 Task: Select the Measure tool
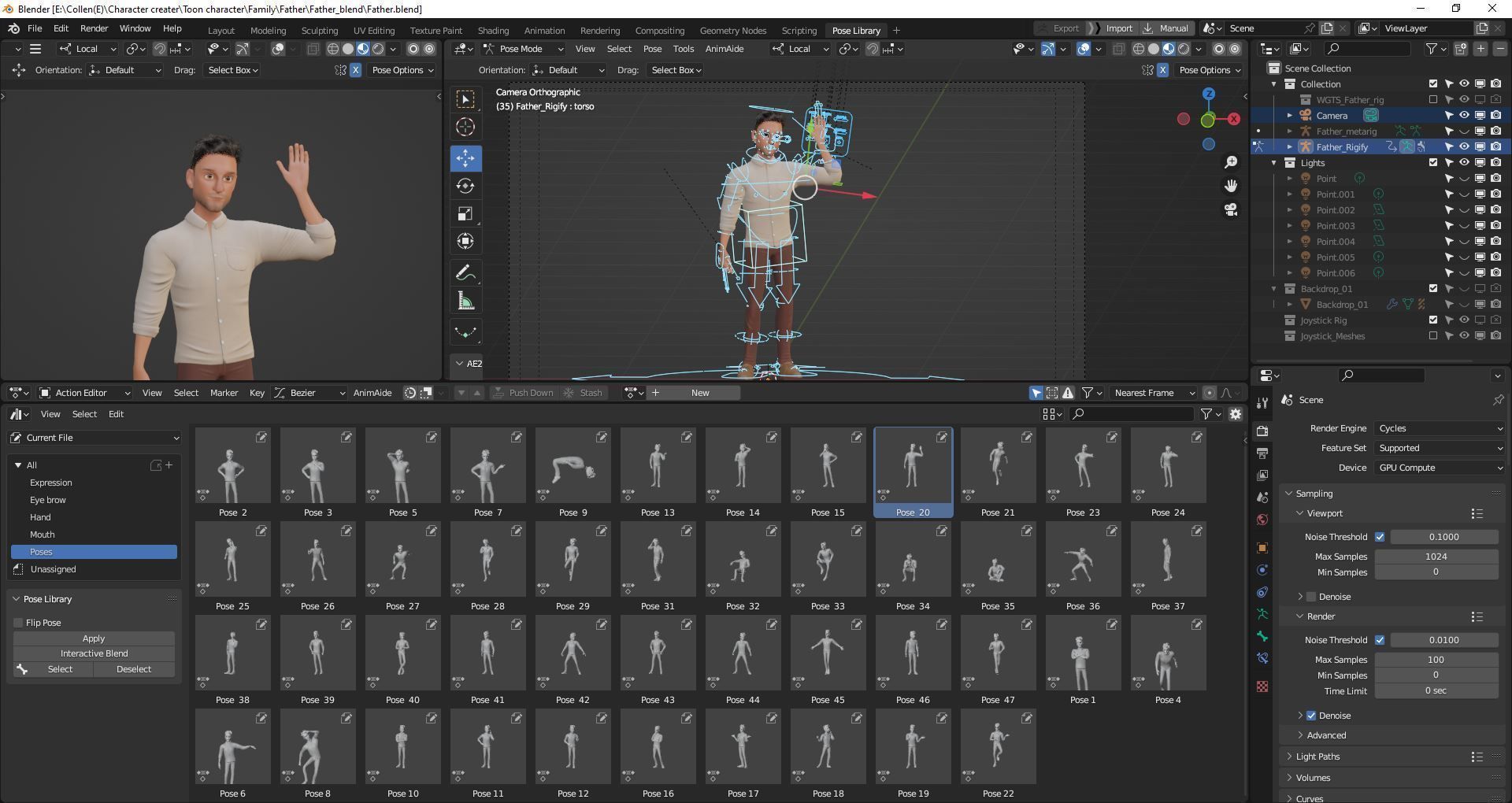(x=465, y=301)
